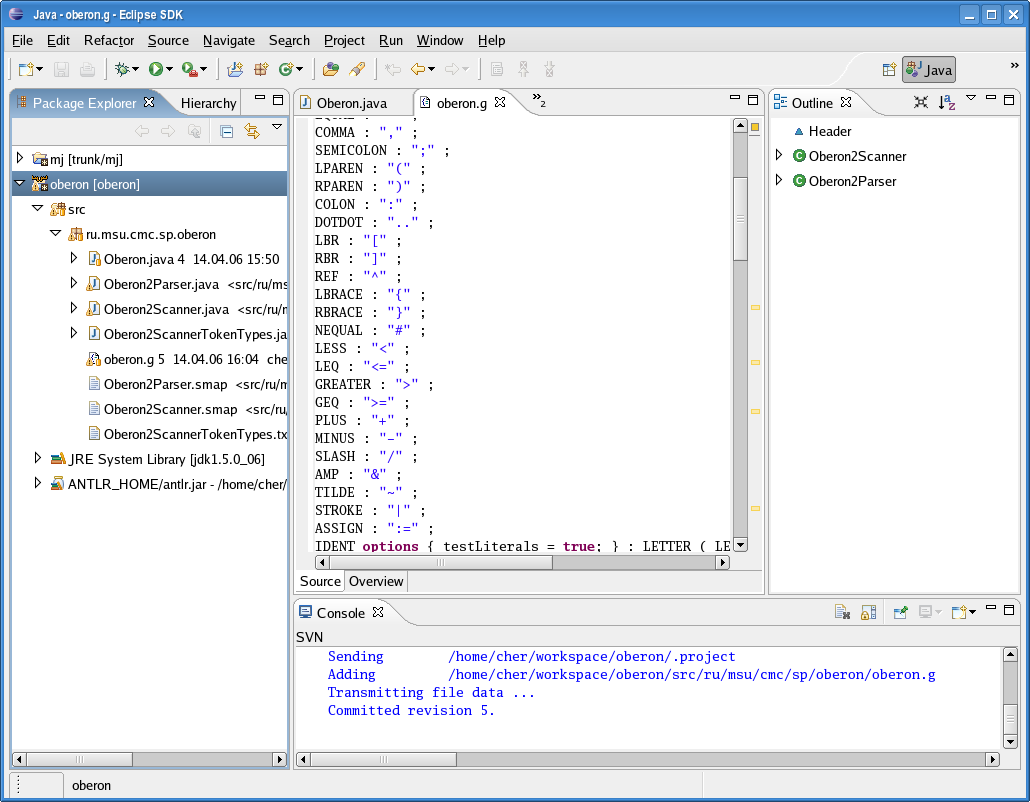1030x802 pixels.
Task: Select the Source tab below the editor
Action: point(320,581)
